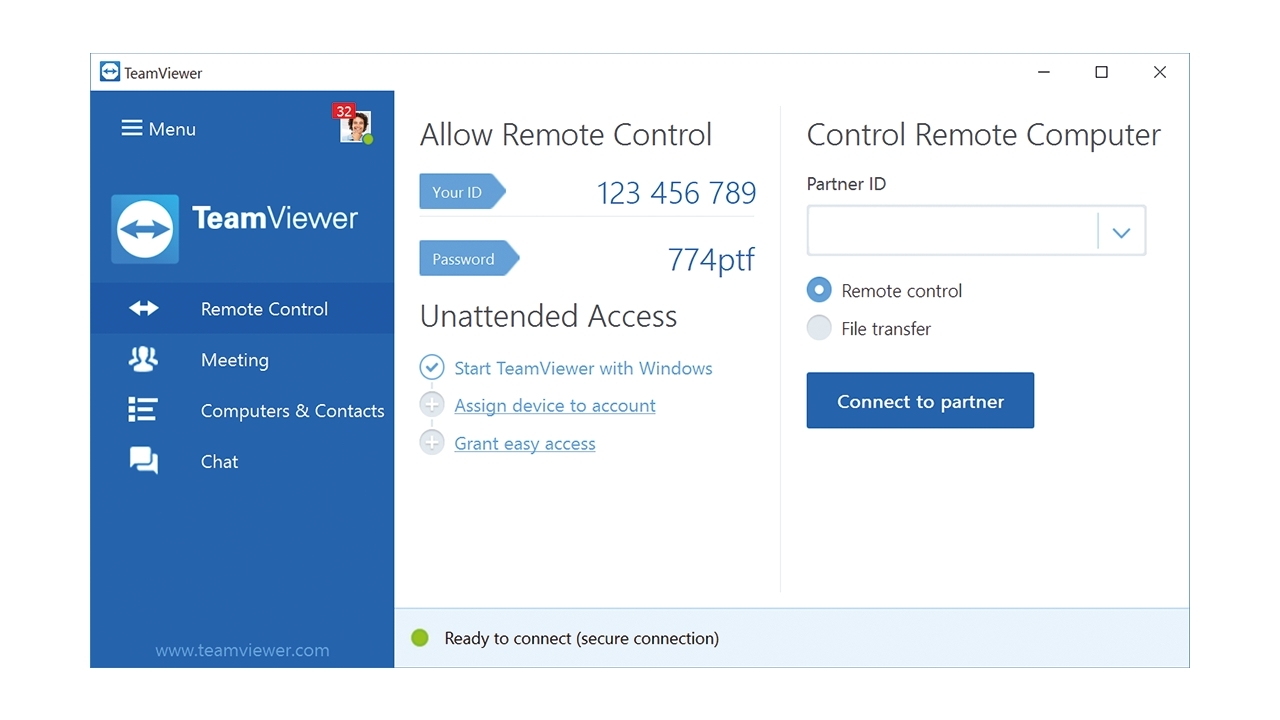Switch to the Meeting section

tap(235, 360)
